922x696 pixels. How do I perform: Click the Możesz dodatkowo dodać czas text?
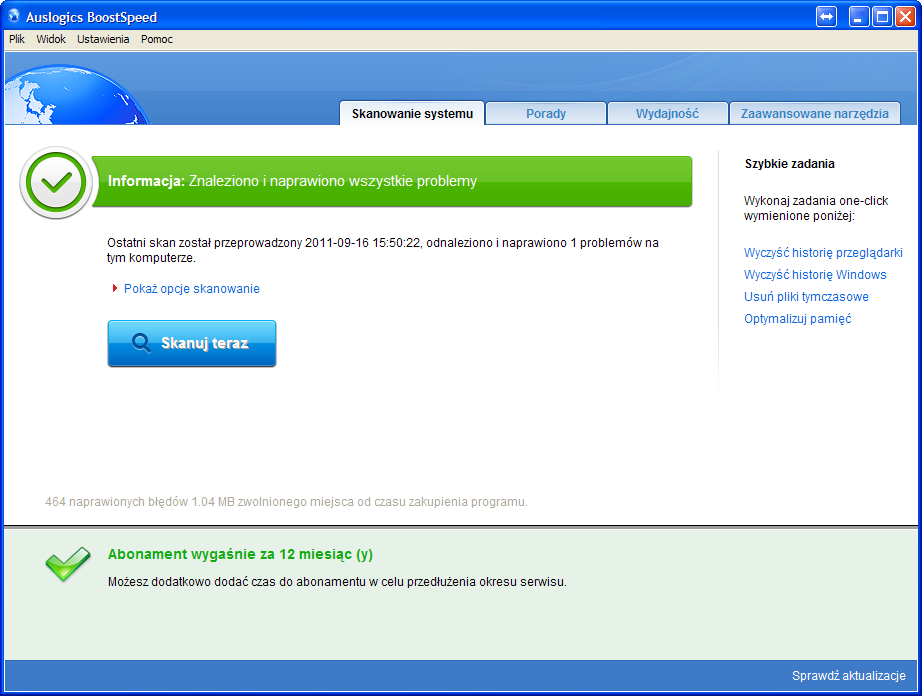click(337, 582)
